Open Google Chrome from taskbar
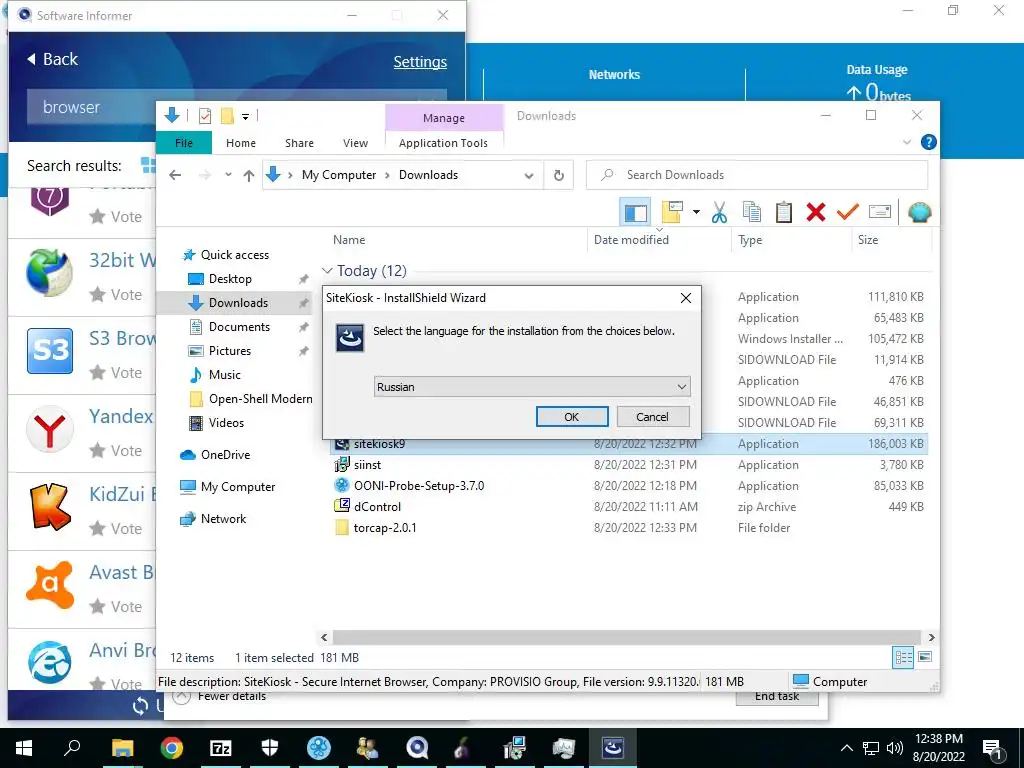Screen dimensions: 1024x768 coord(172,748)
